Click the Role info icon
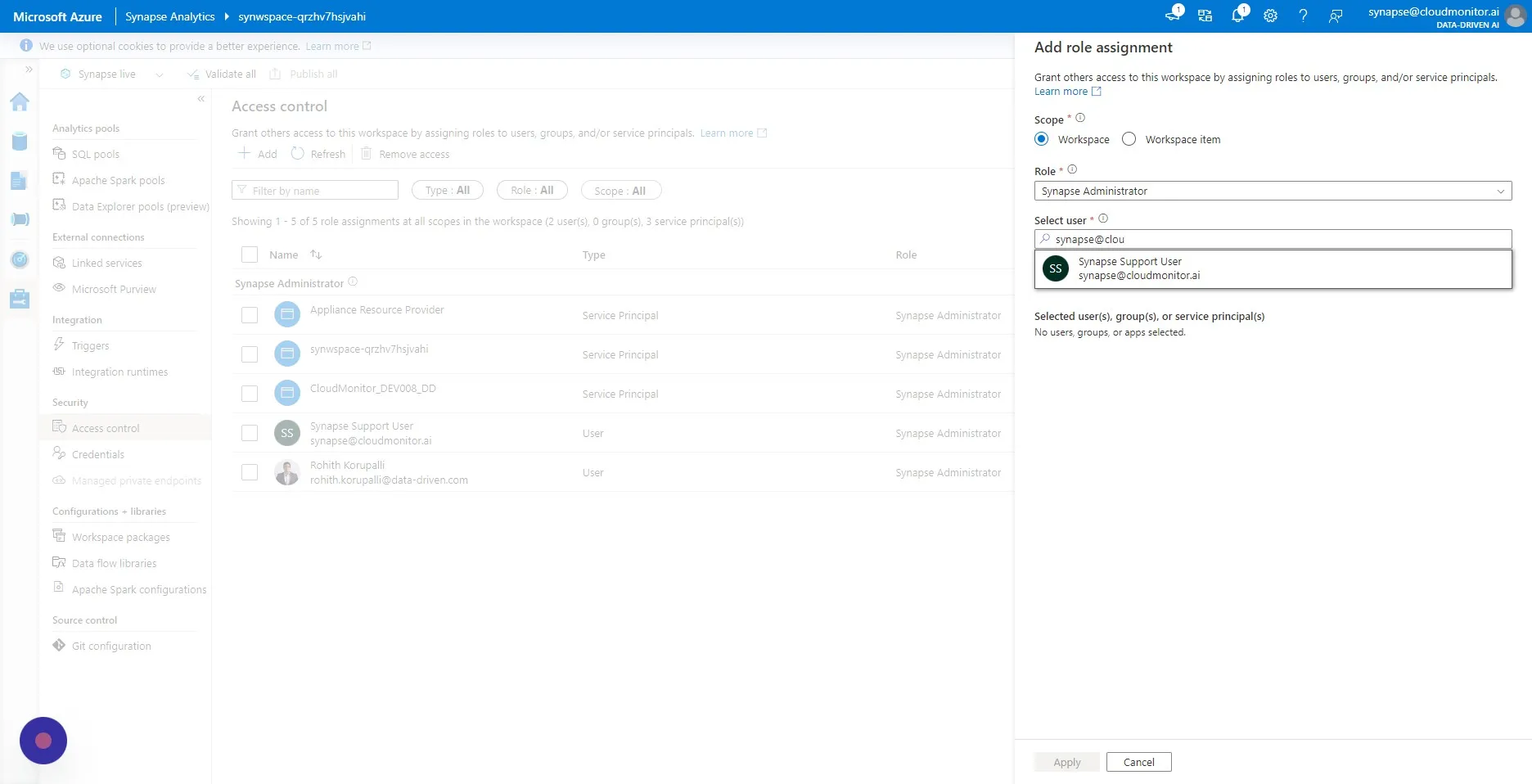This screenshot has width=1532, height=784. 1072,169
